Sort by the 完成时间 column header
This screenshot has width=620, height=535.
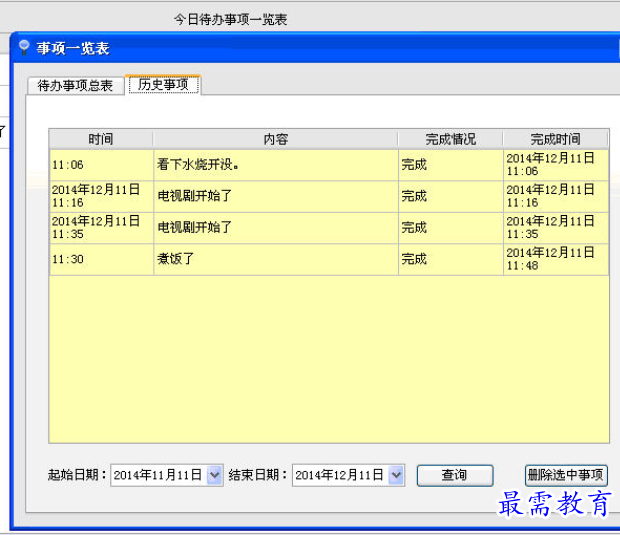point(555,139)
